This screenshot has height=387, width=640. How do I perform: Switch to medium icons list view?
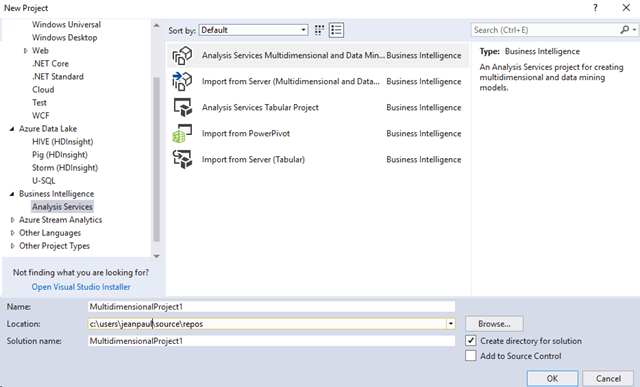tap(336, 30)
